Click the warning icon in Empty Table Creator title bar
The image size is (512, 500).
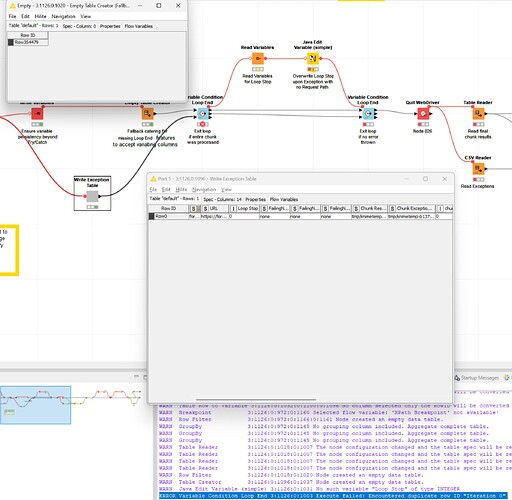(13, 6)
